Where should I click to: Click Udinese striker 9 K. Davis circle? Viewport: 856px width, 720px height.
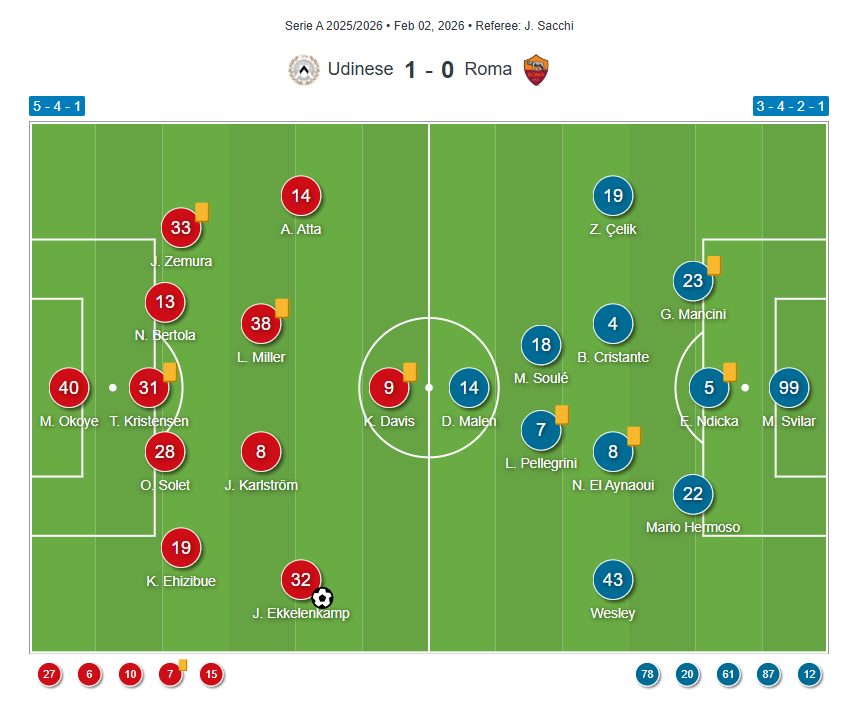tap(389, 388)
